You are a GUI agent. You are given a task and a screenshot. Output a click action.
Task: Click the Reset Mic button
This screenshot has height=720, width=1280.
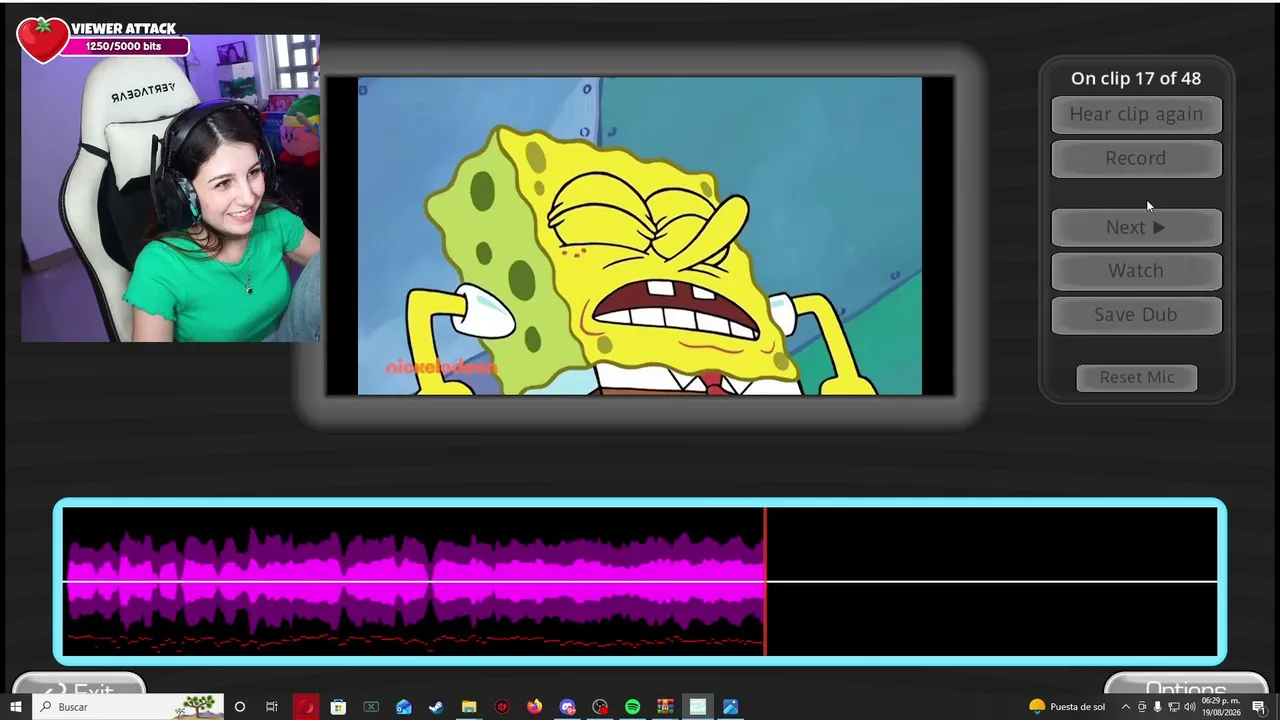click(1137, 377)
